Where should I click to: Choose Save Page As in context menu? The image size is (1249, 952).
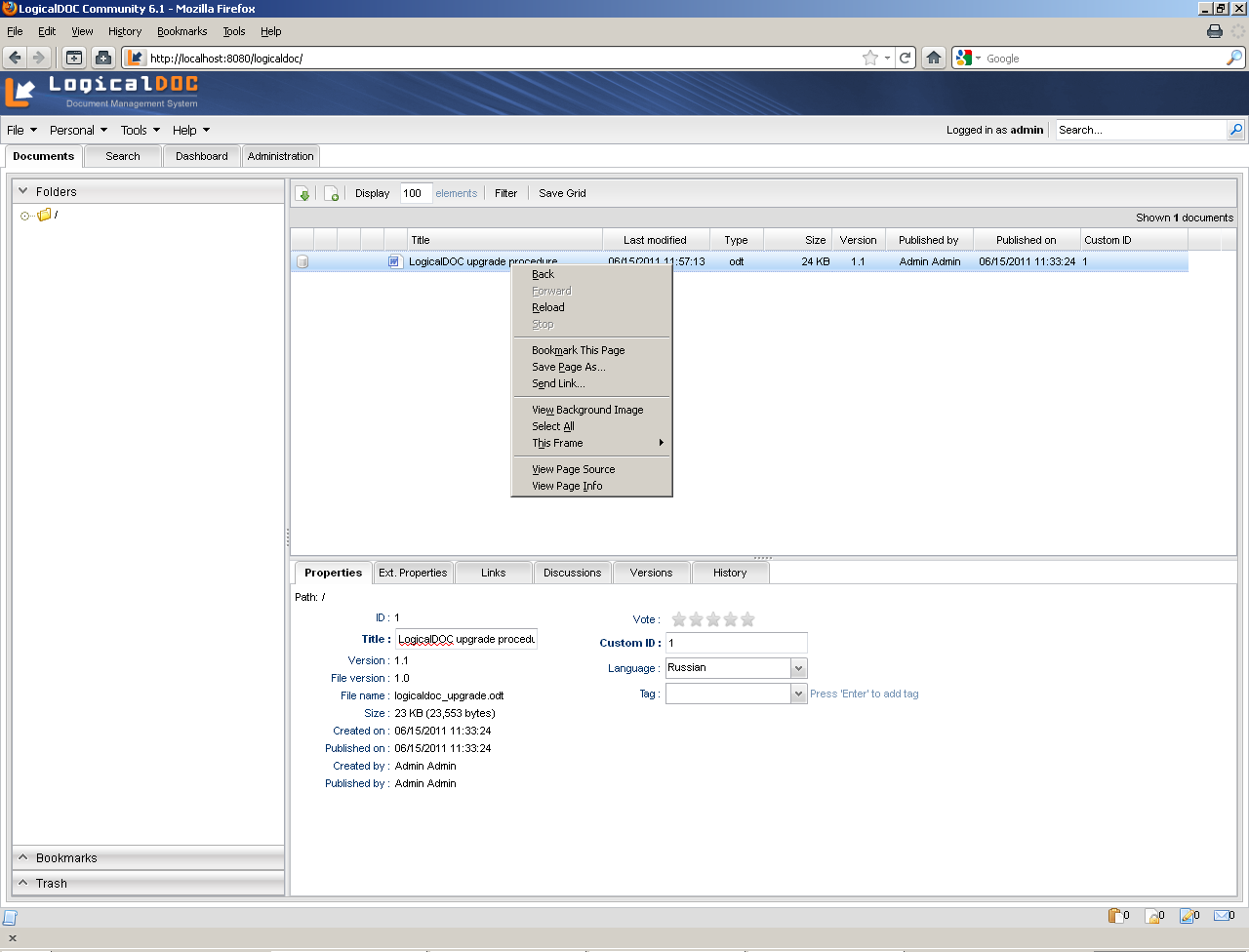click(592, 367)
